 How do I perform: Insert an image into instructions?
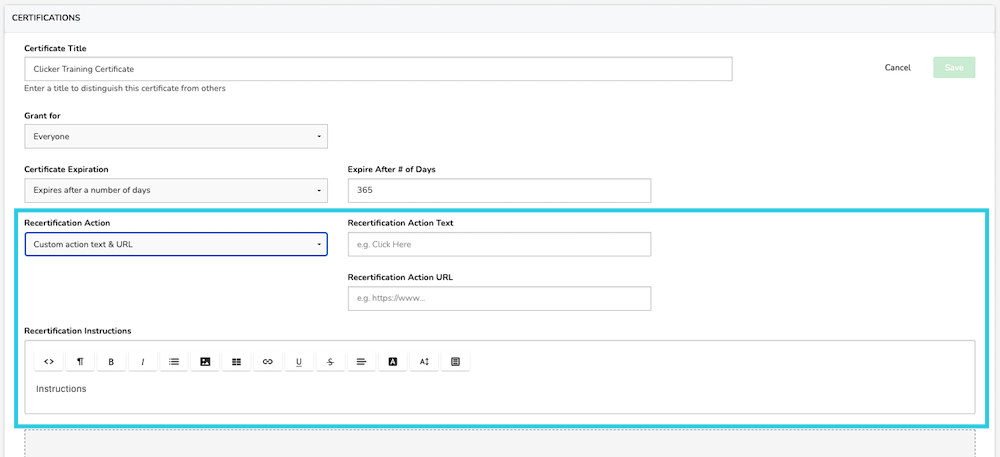point(205,361)
